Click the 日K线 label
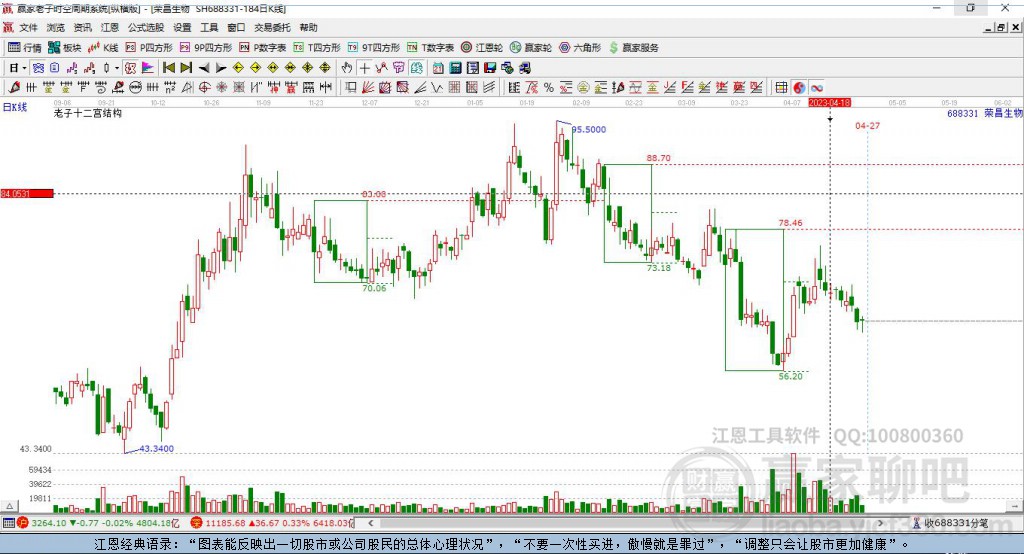 pos(15,107)
